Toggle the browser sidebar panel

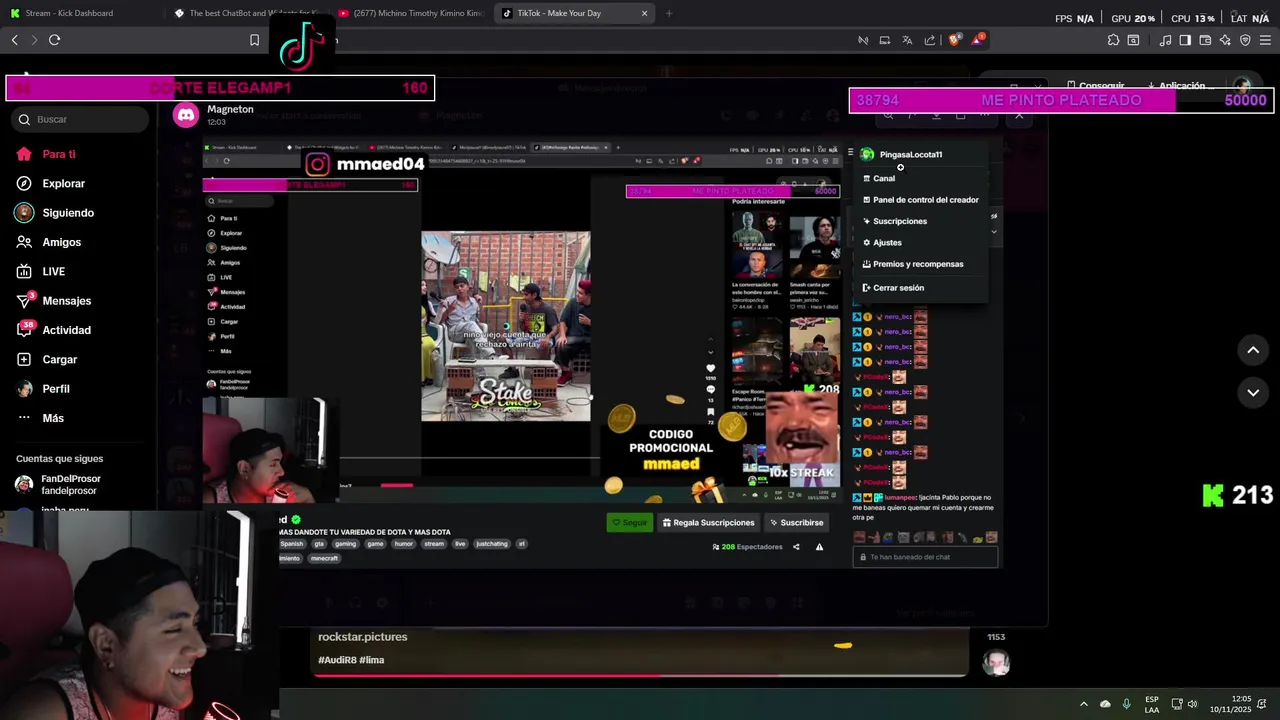(1185, 40)
